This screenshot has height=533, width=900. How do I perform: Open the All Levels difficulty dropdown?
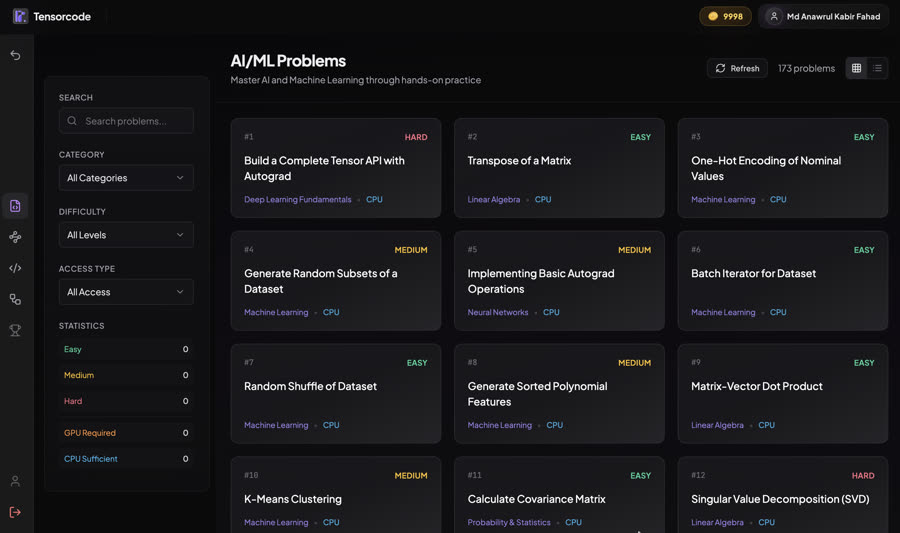[126, 235]
